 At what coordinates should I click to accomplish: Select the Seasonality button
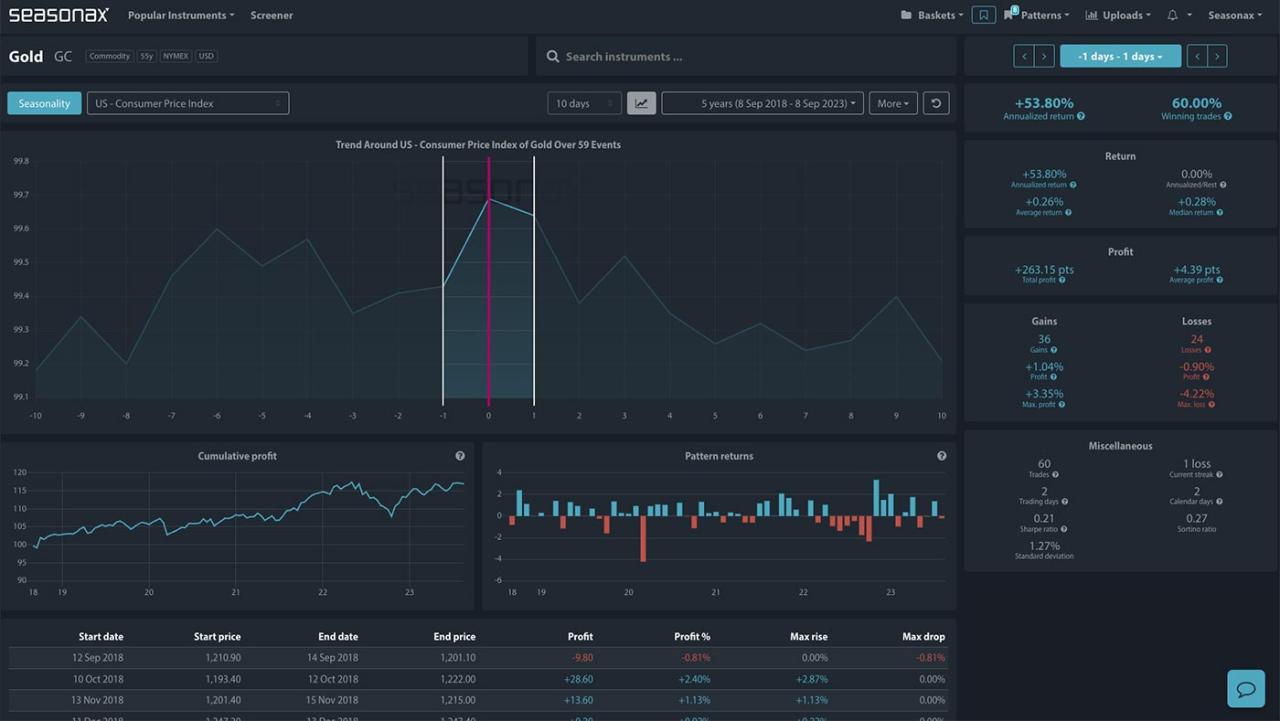click(x=44, y=103)
